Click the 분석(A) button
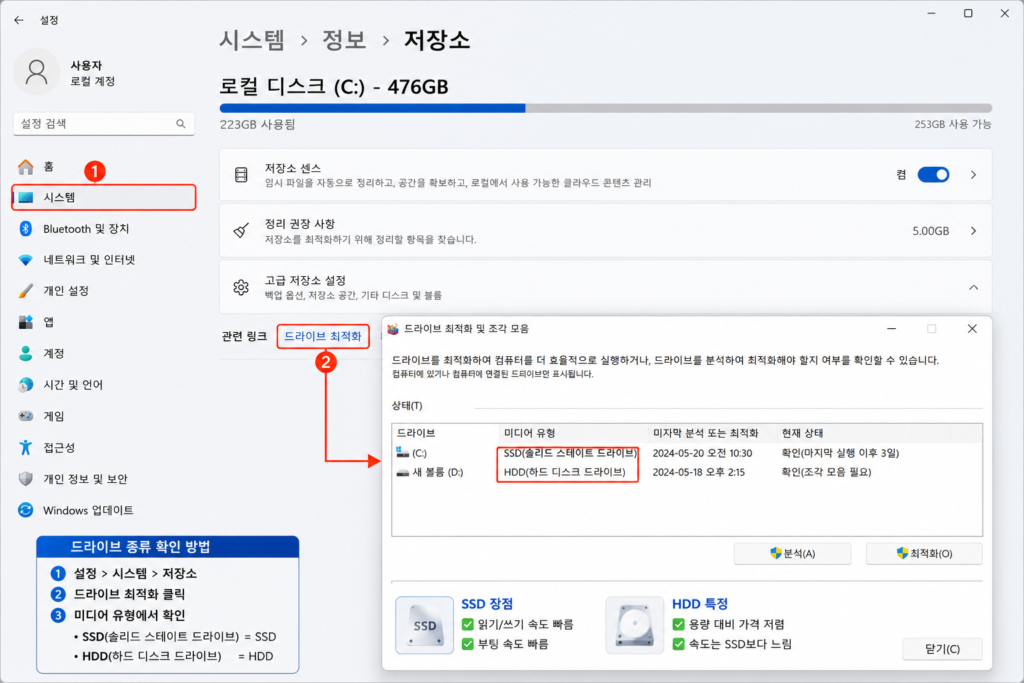This screenshot has width=1024, height=683. (x=792, y=554)
